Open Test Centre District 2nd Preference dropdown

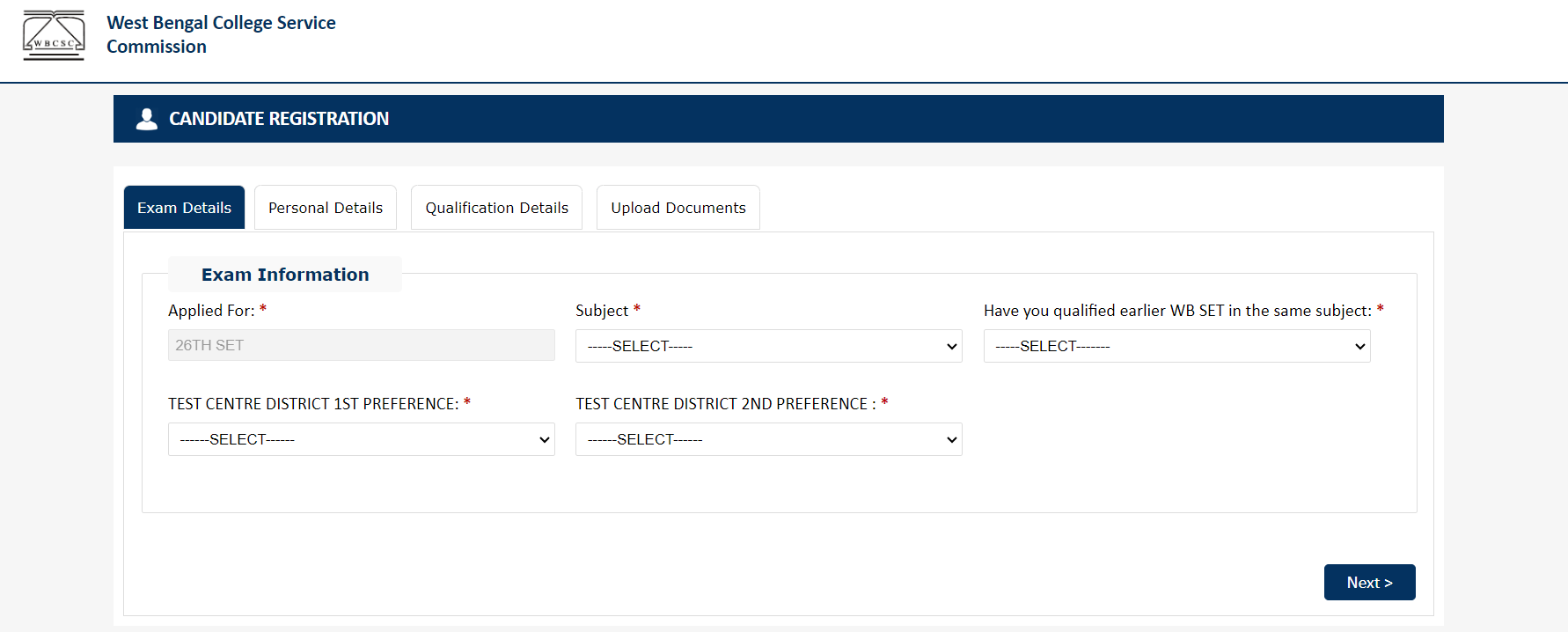[768, 439]
